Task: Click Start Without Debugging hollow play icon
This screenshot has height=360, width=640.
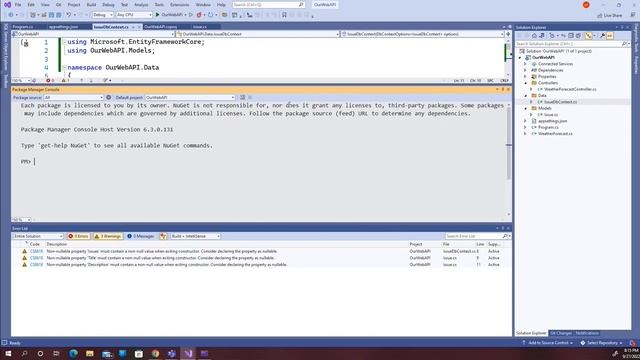Action: point(191,15)
